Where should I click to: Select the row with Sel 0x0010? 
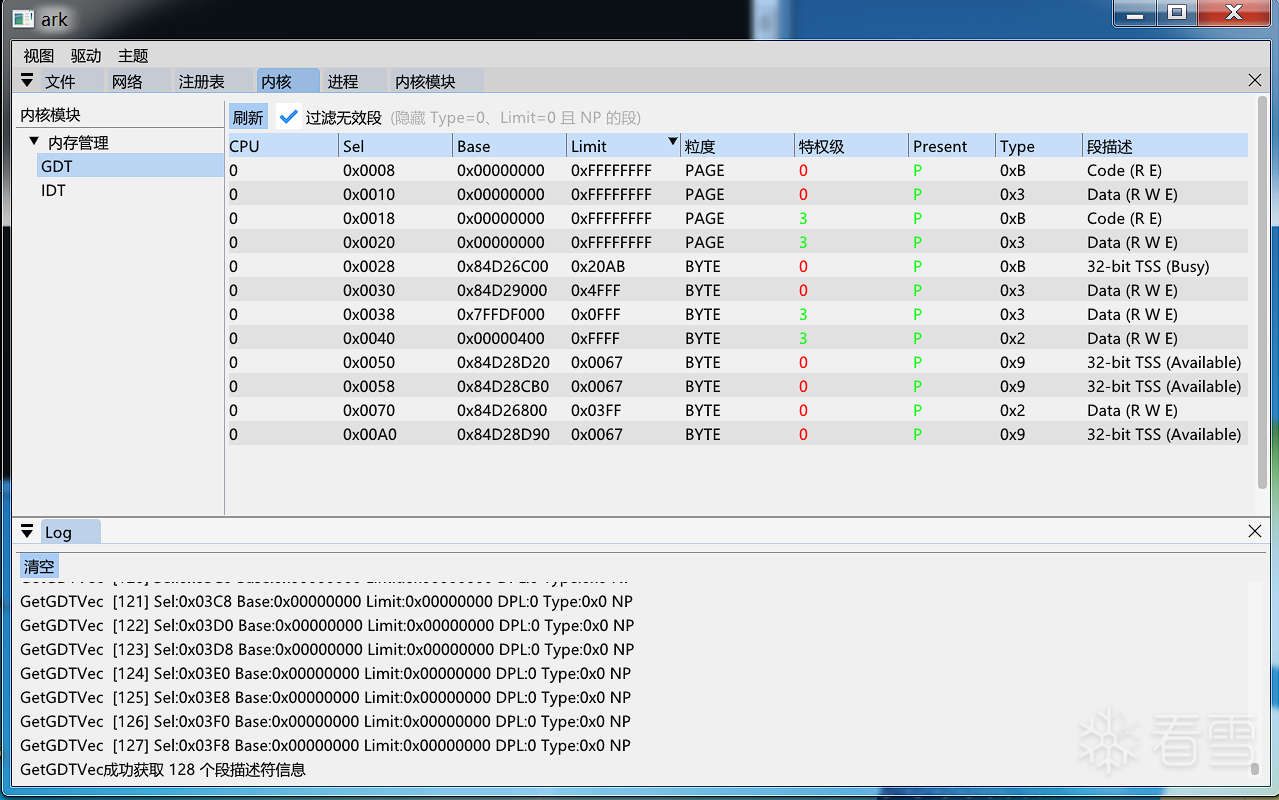[x=738, y=194]
